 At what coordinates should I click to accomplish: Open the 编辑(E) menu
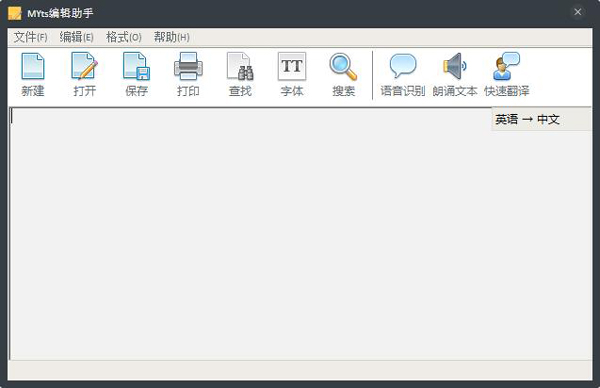point(77,37)
